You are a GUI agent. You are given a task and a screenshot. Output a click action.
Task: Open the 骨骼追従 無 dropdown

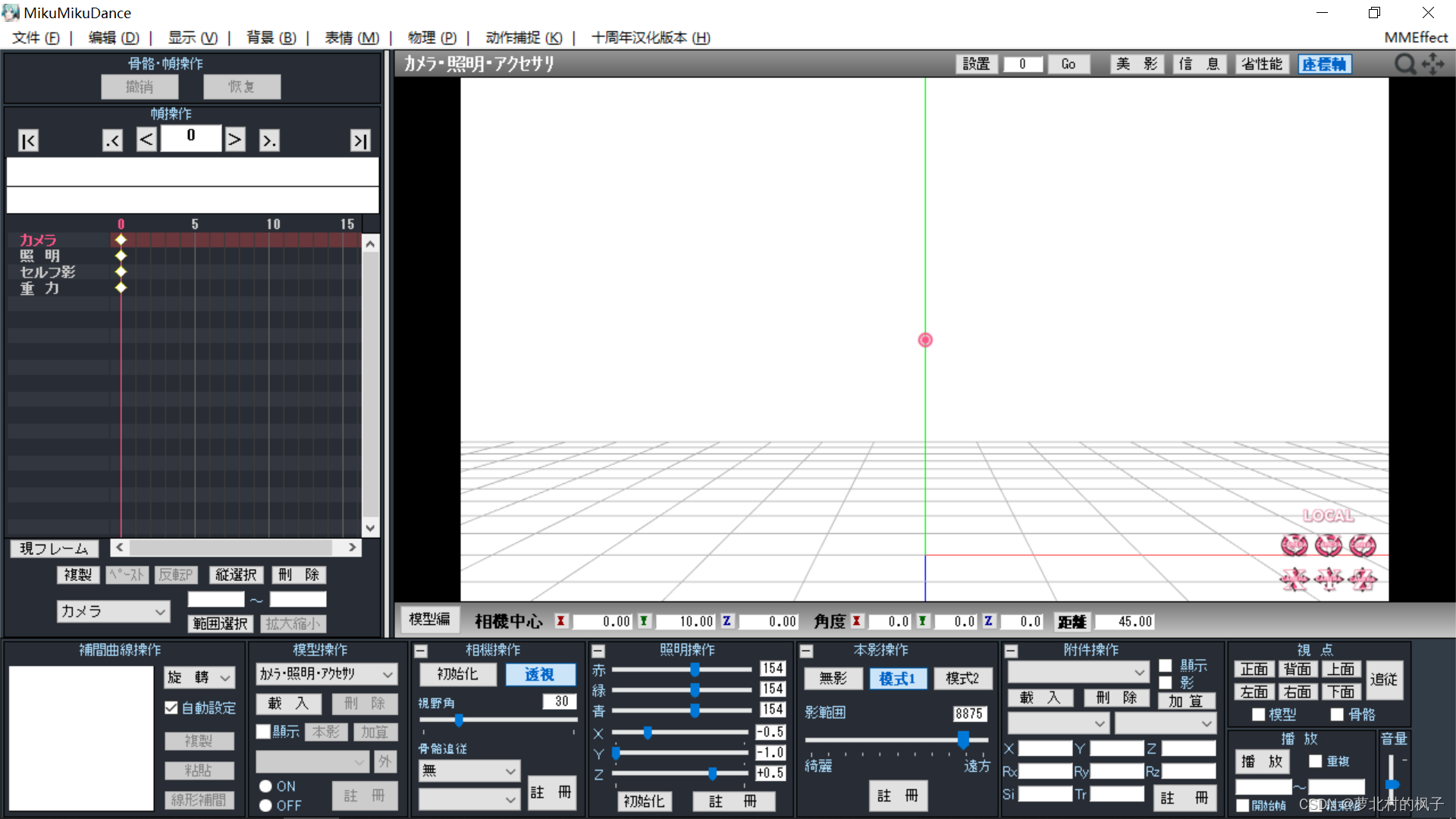tap(469, 770)
